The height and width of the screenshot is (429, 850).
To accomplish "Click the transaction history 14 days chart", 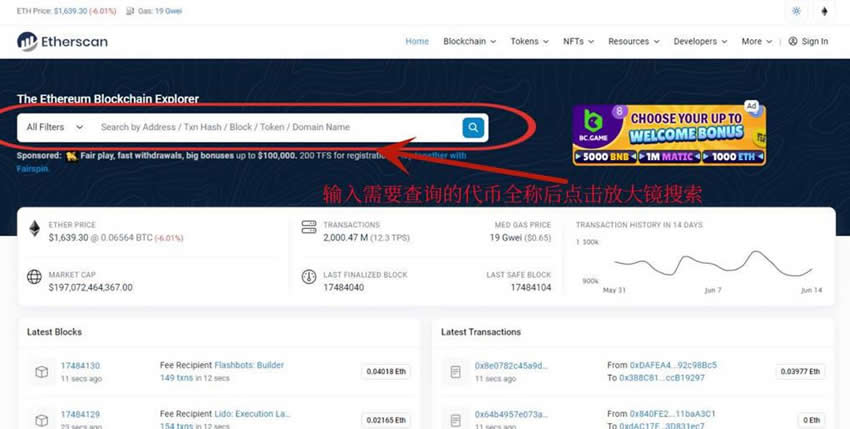I will pyautogui.click(x=712, y=263).
